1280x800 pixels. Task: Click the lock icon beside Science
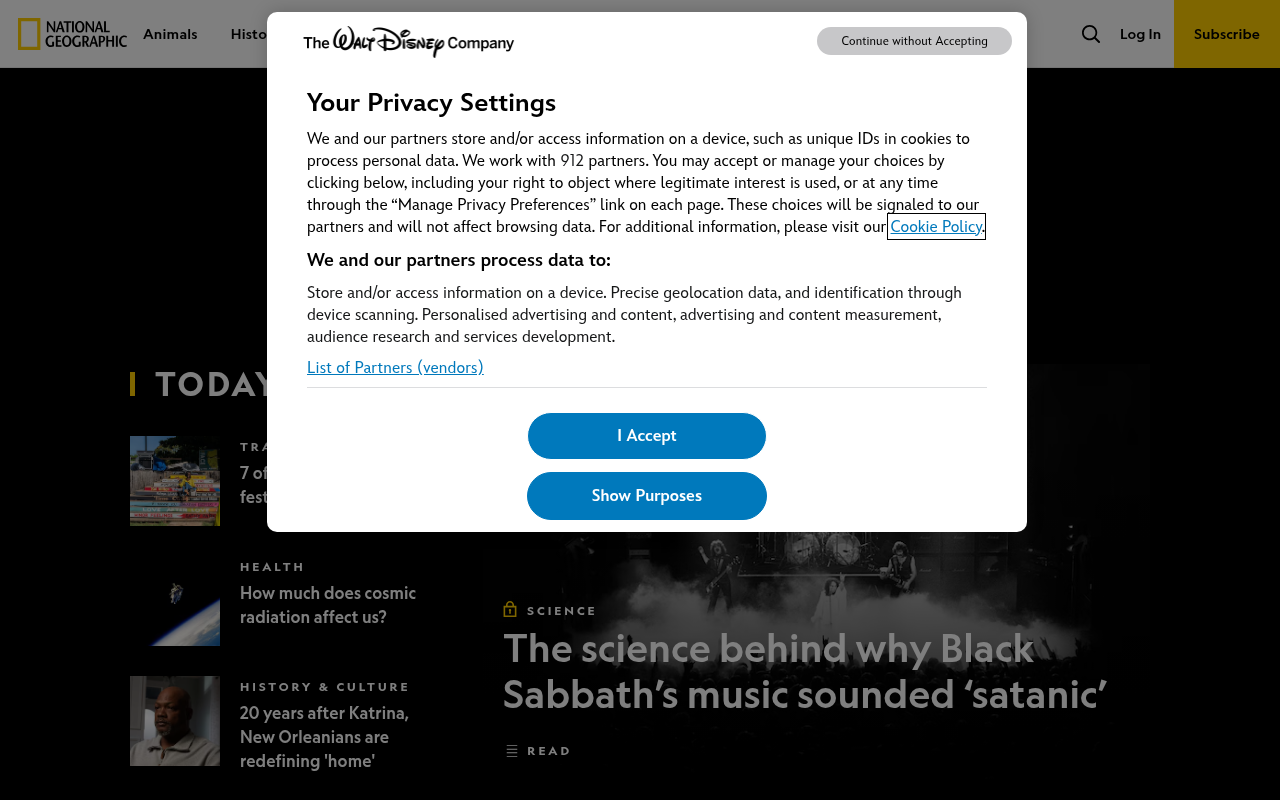(510, 609)
